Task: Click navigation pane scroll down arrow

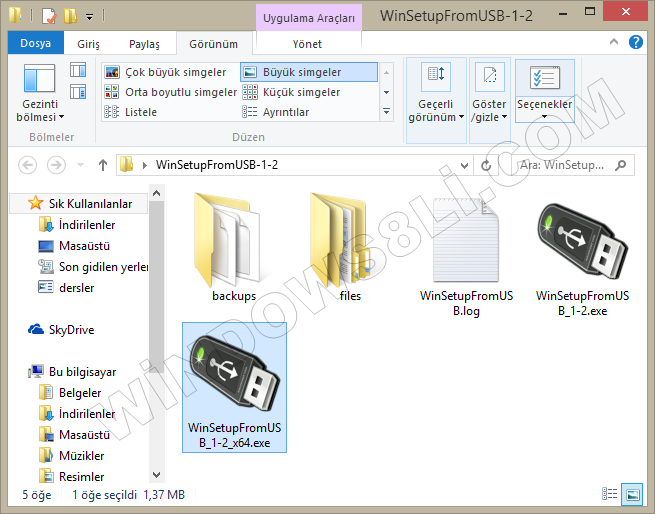Action: [157, 475]
